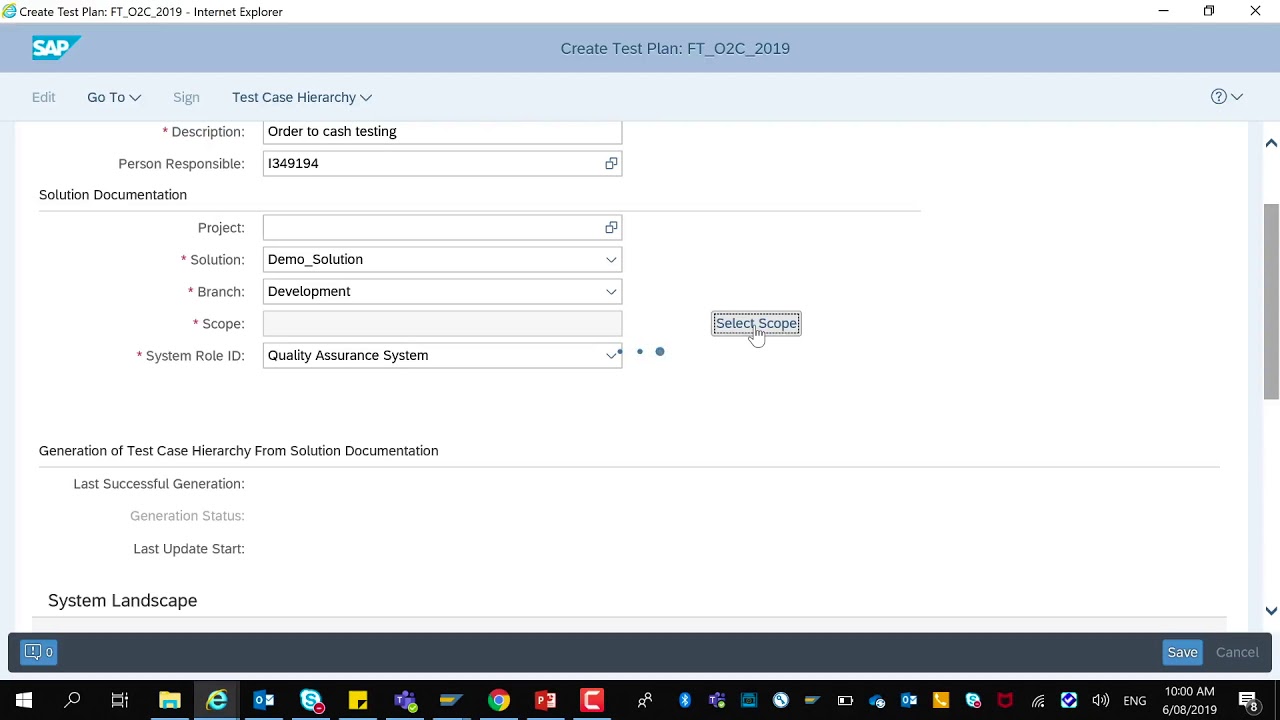Open Windows taskbar search

72,700
